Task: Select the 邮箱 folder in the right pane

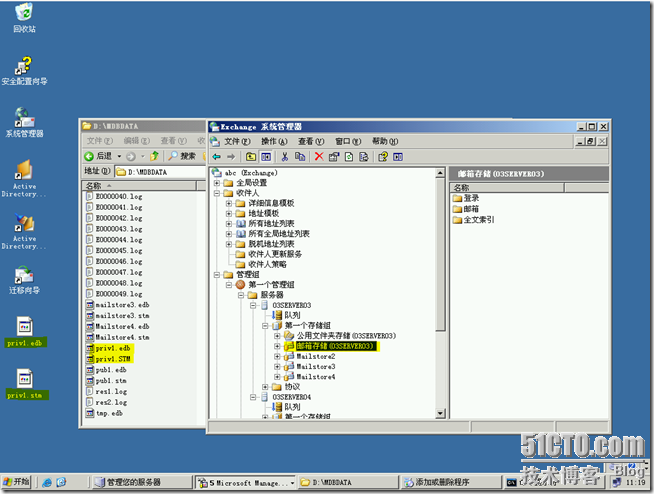Action: click(x=466, y=209)
